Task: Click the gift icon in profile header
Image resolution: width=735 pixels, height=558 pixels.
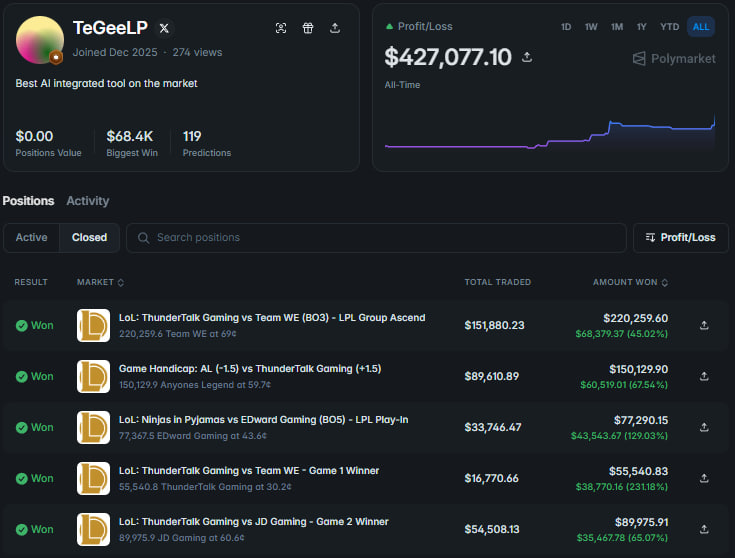Action: coord(308,28)
